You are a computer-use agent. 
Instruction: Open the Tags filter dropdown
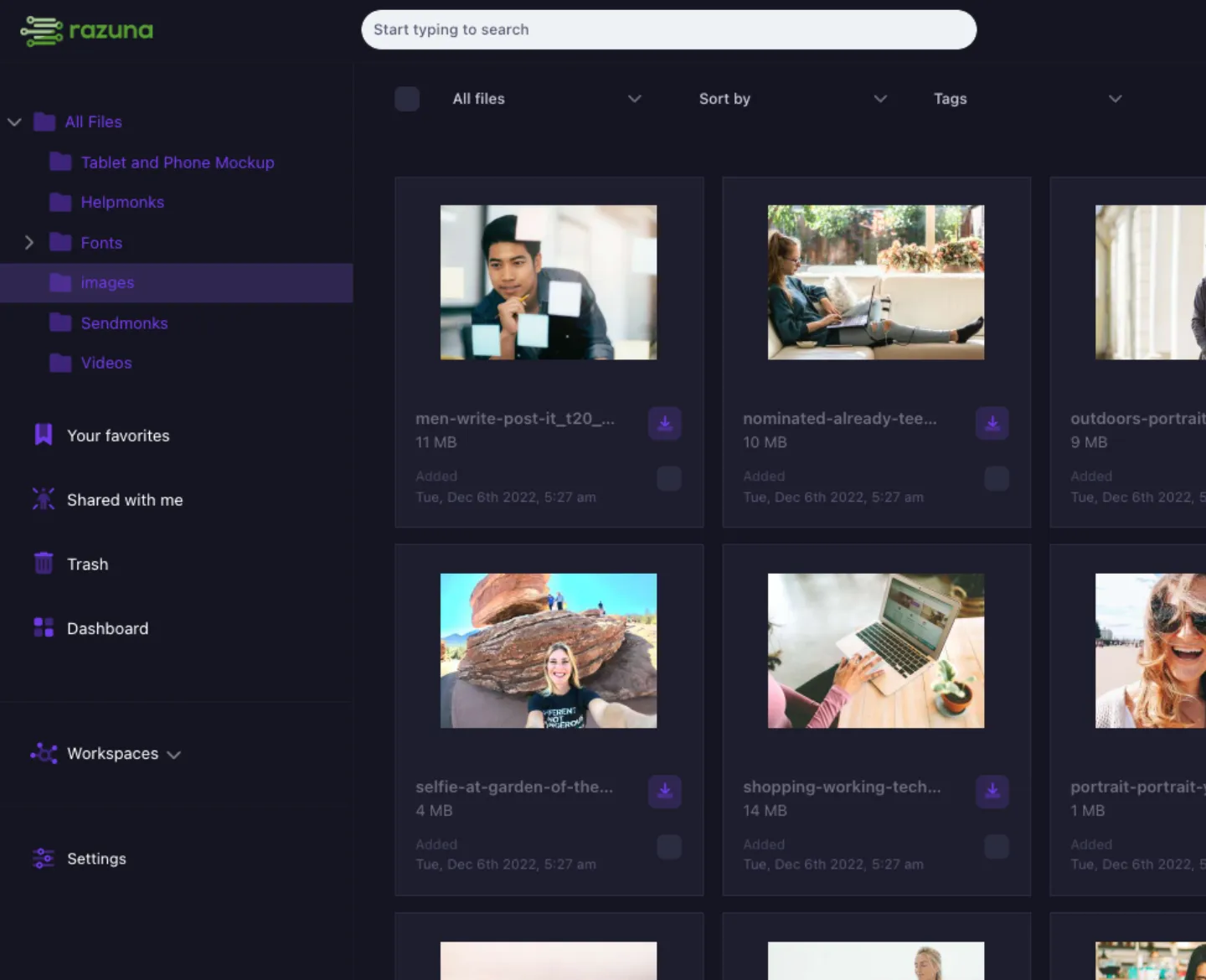pyautogui.click(x=1028, y=99)
